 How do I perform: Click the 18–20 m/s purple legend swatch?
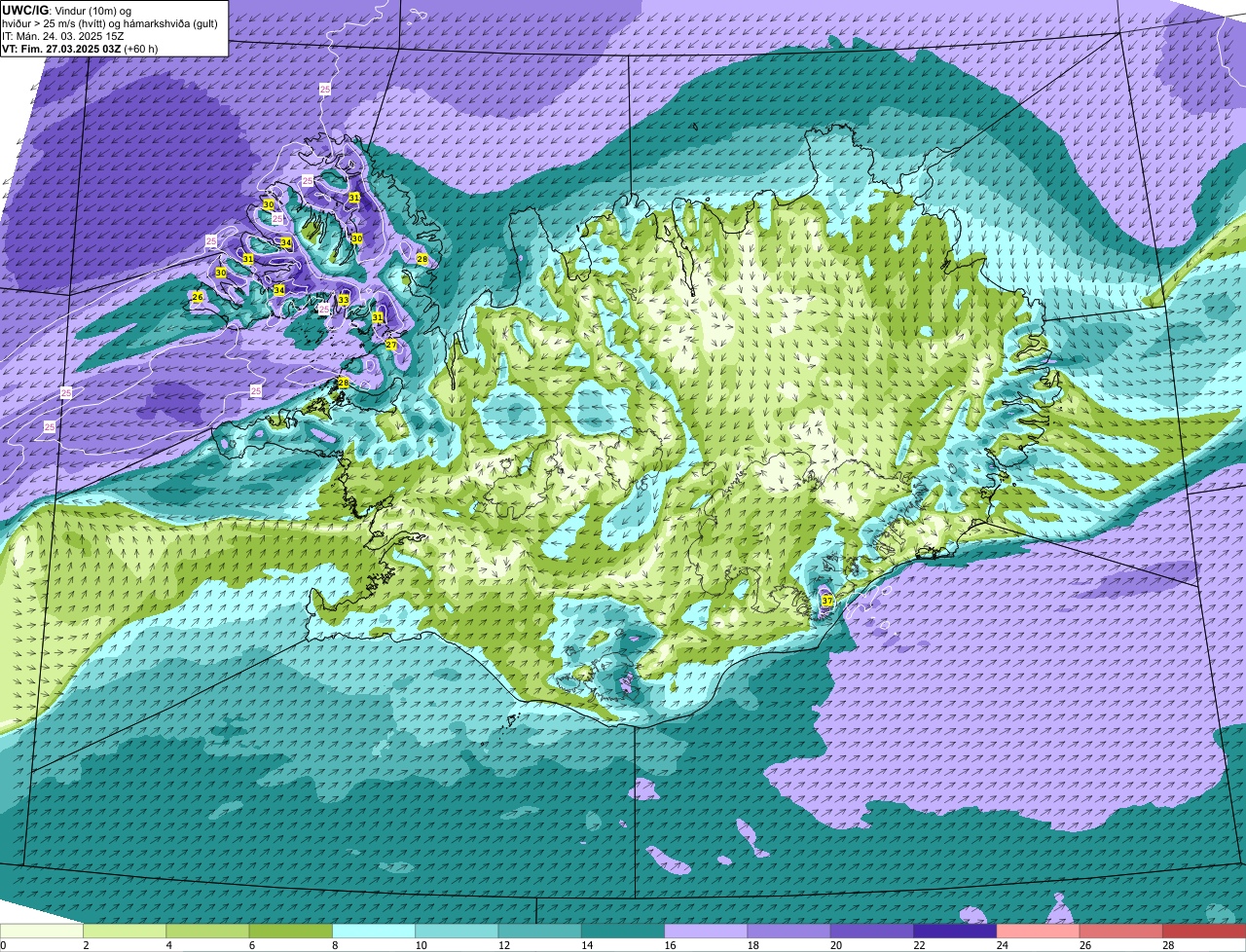coord(789,932)
